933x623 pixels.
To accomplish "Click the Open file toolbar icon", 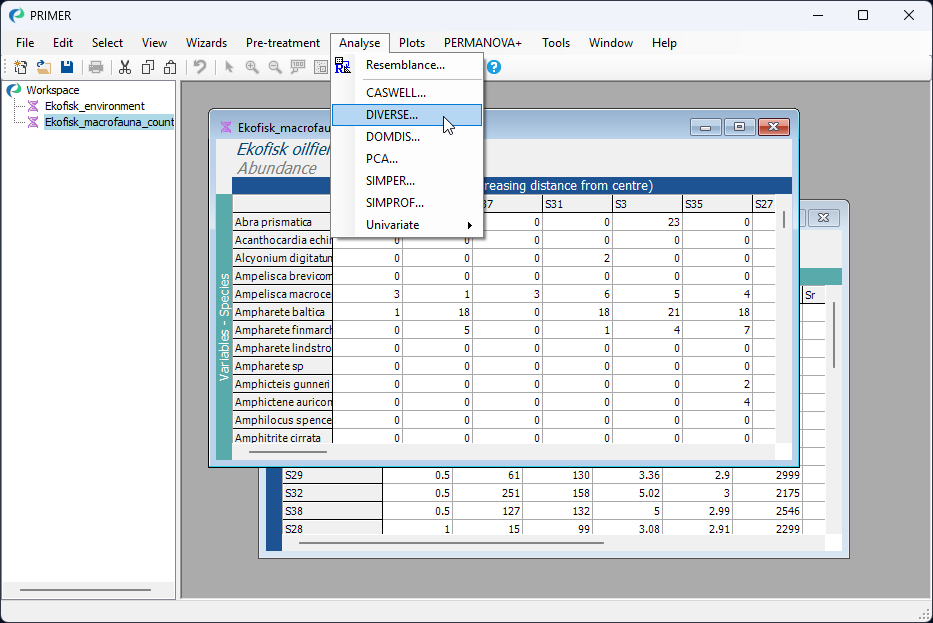I will pos(44,67).
